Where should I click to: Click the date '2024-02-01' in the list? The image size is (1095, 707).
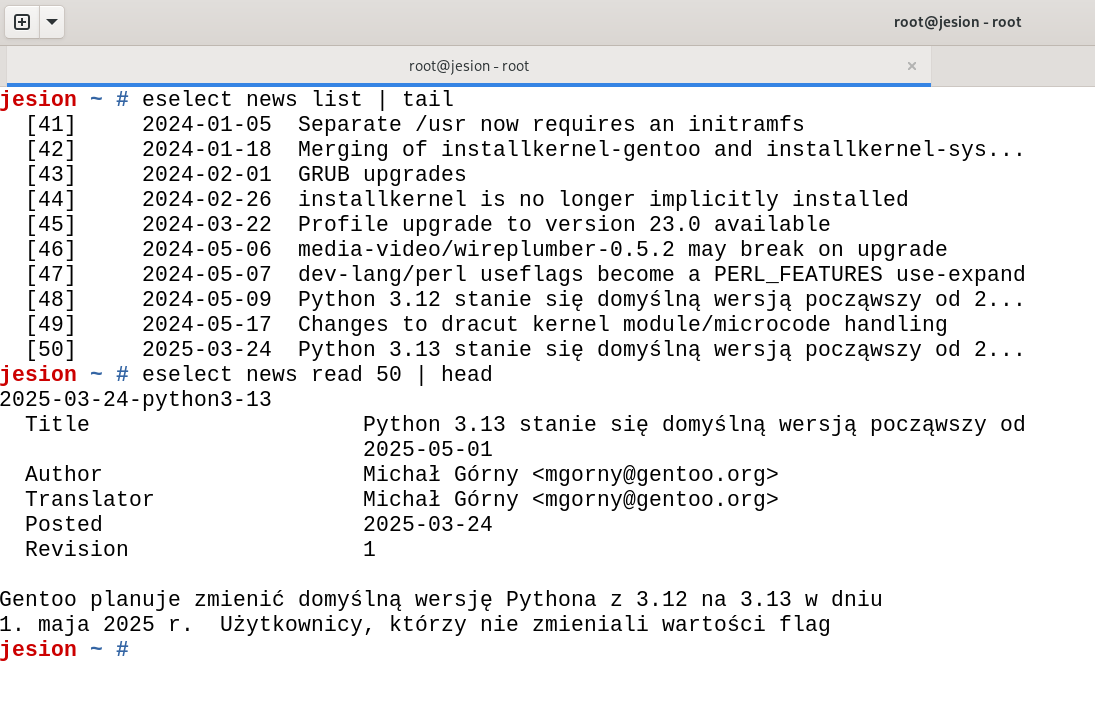tap(207, 175)
